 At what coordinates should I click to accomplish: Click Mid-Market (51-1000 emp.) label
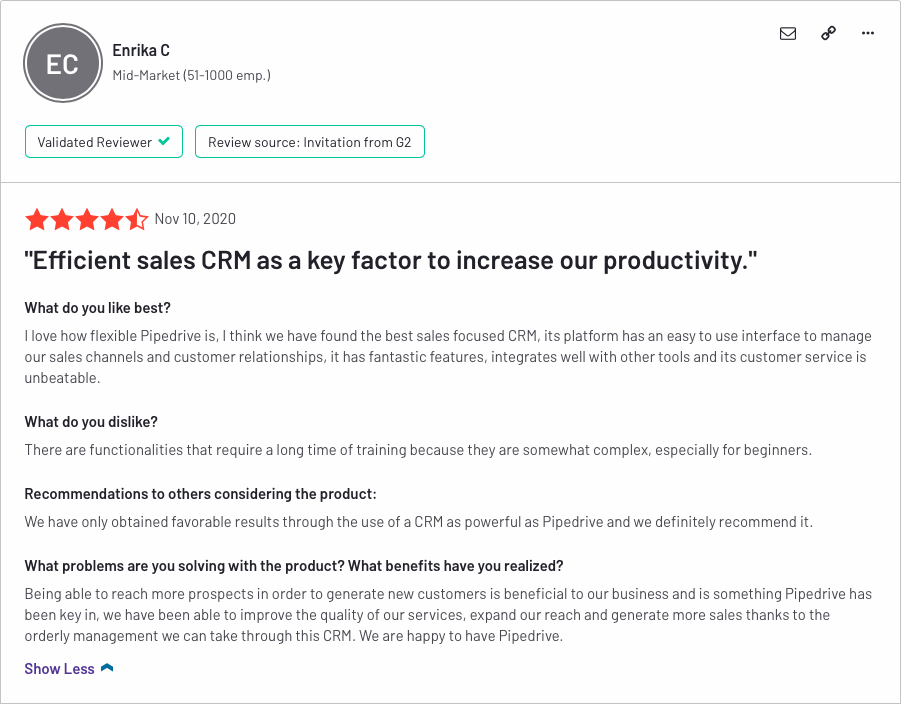[x=191, y=75]
